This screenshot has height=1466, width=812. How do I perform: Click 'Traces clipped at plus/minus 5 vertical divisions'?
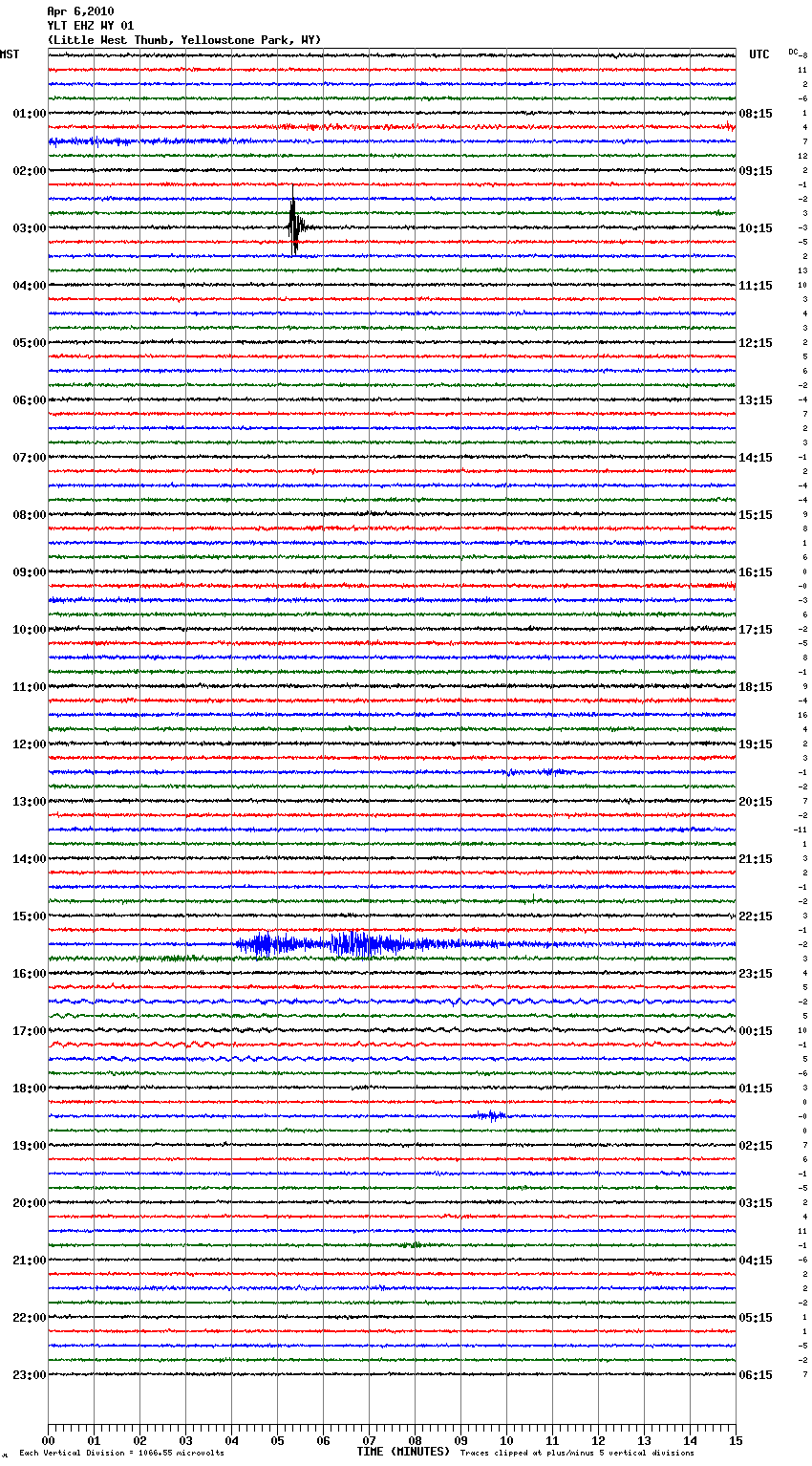point(577,1454)
